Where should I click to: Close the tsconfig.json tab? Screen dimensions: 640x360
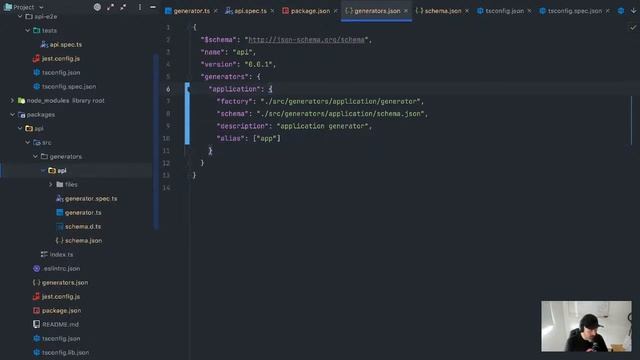529,11
